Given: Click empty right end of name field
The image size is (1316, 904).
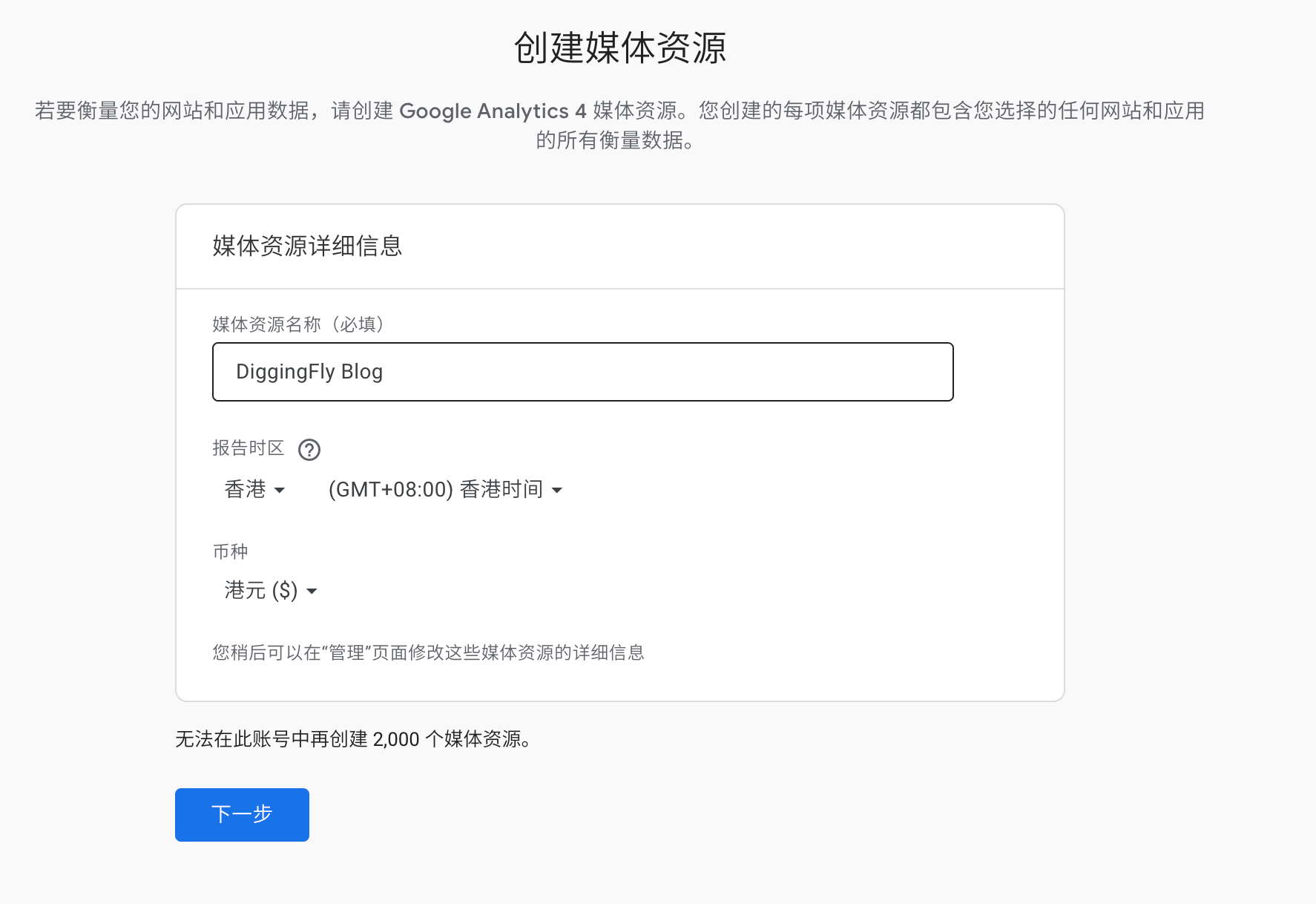Looking at the screenshot, I should (x=890, y=372).
